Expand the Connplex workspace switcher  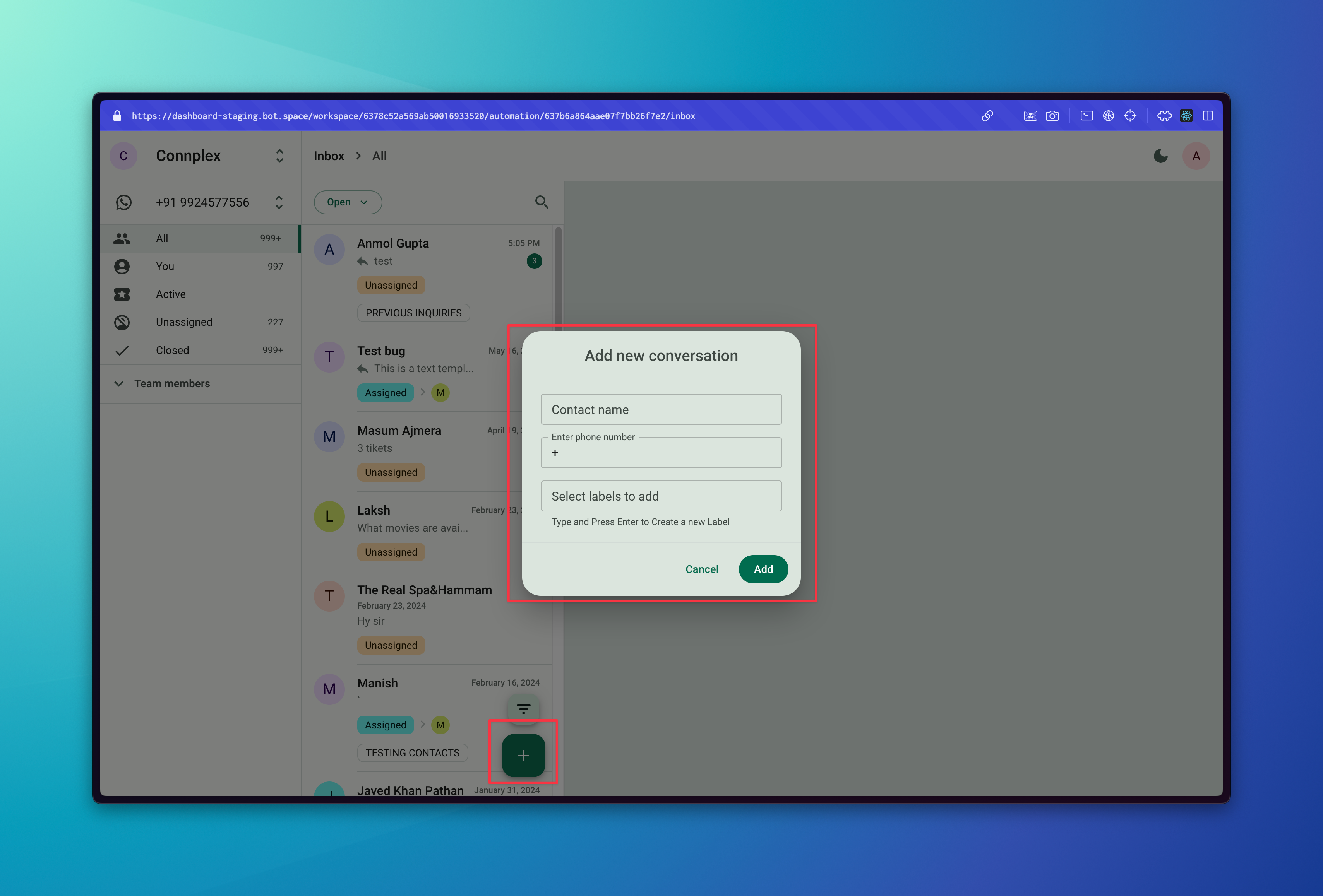tap(279, 156)
